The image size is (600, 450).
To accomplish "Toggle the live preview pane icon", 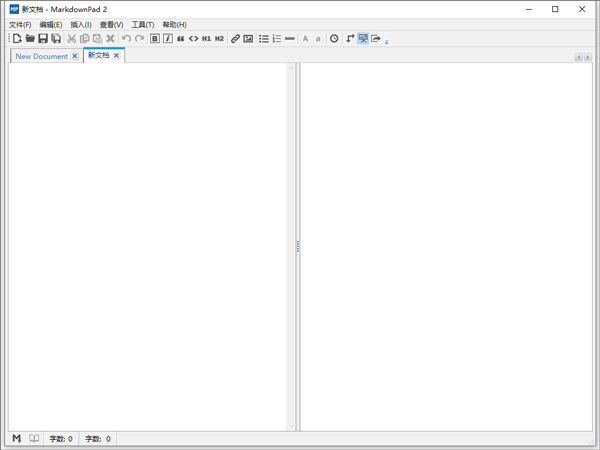I will click(x=363, y=39).
